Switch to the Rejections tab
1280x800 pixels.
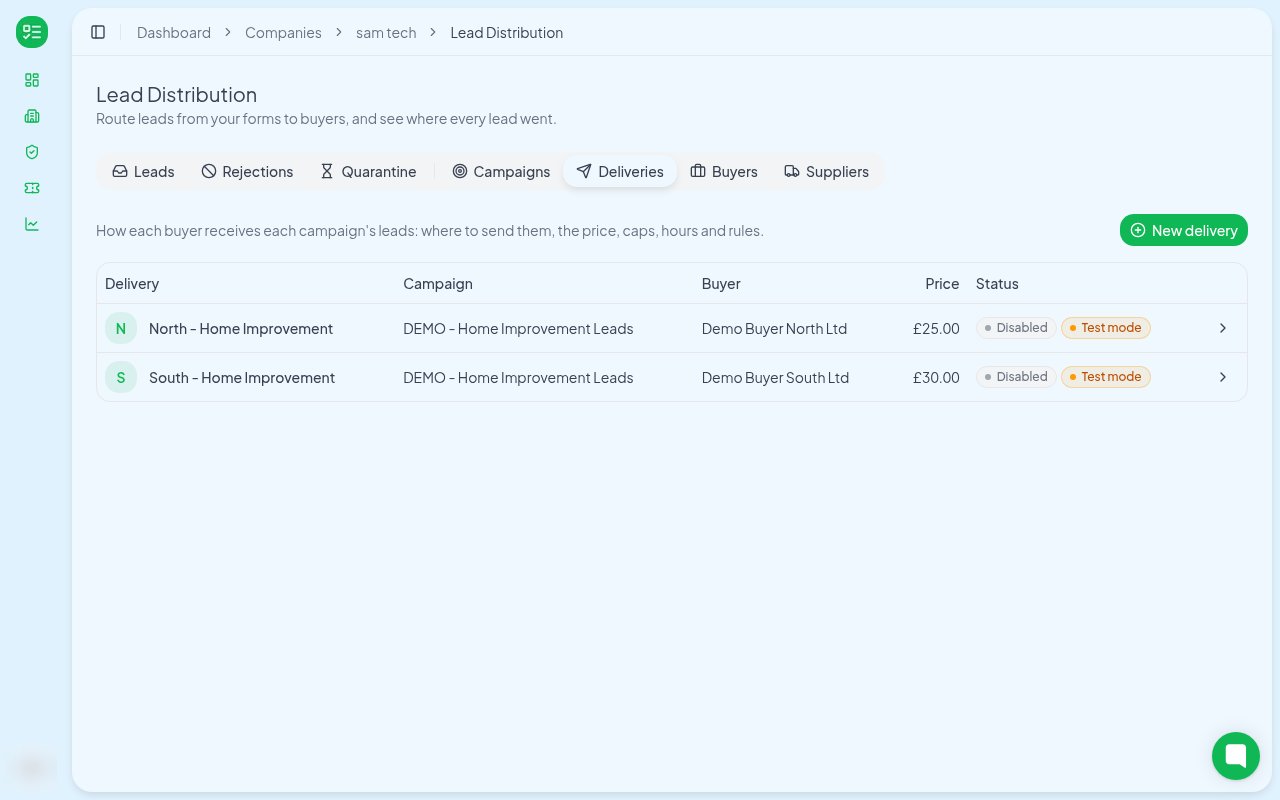point(247,171)
